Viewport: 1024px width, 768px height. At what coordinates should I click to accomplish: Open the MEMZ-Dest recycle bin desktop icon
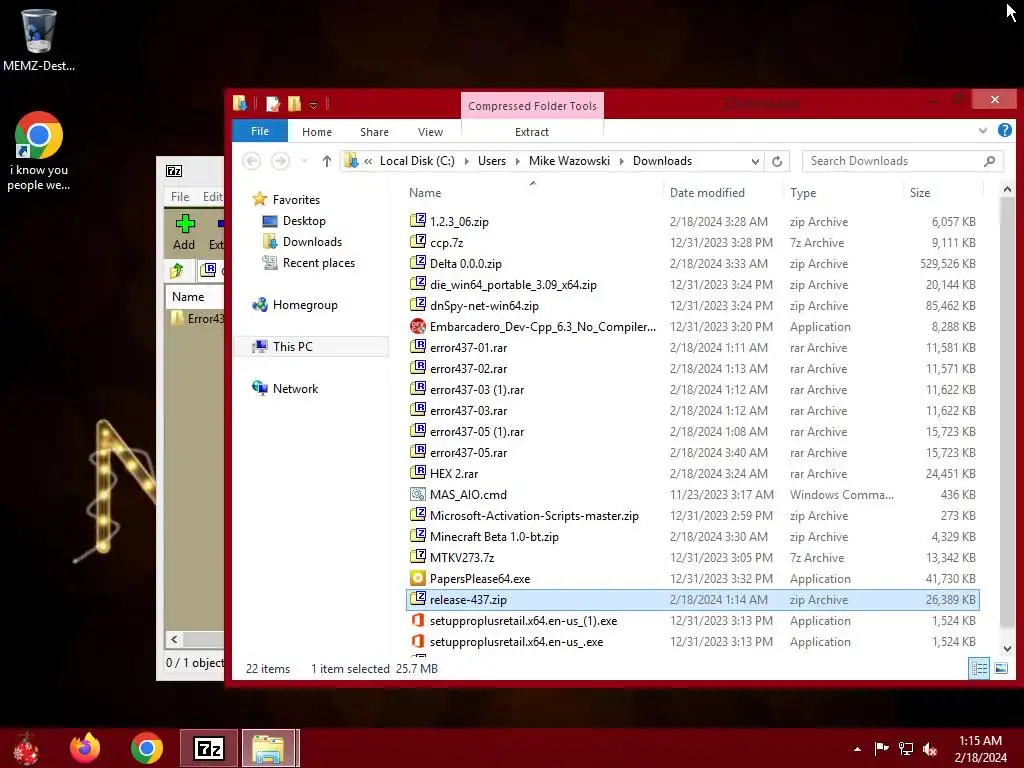click(x=39, y=39)
